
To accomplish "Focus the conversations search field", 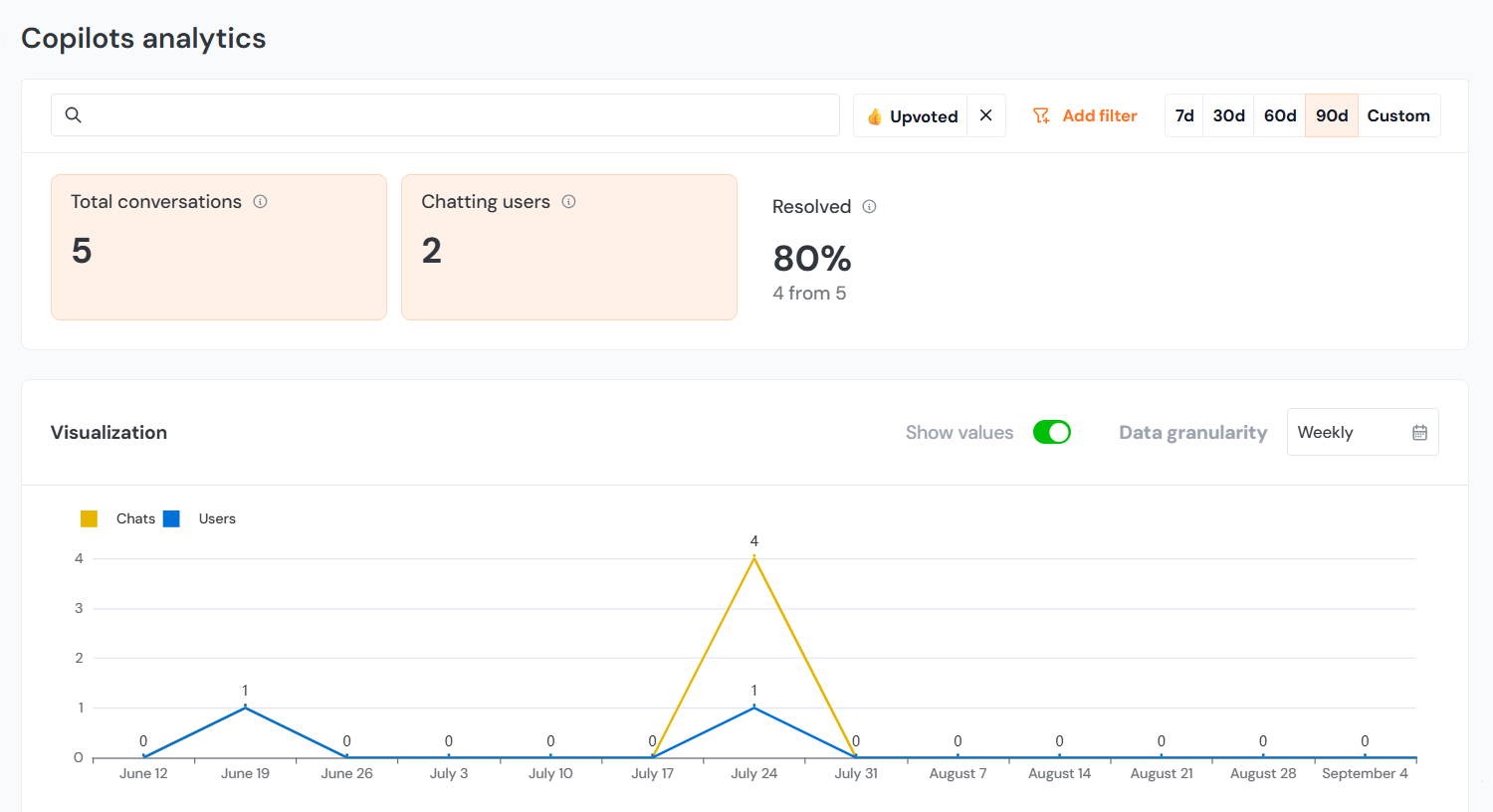I will 458,115.
